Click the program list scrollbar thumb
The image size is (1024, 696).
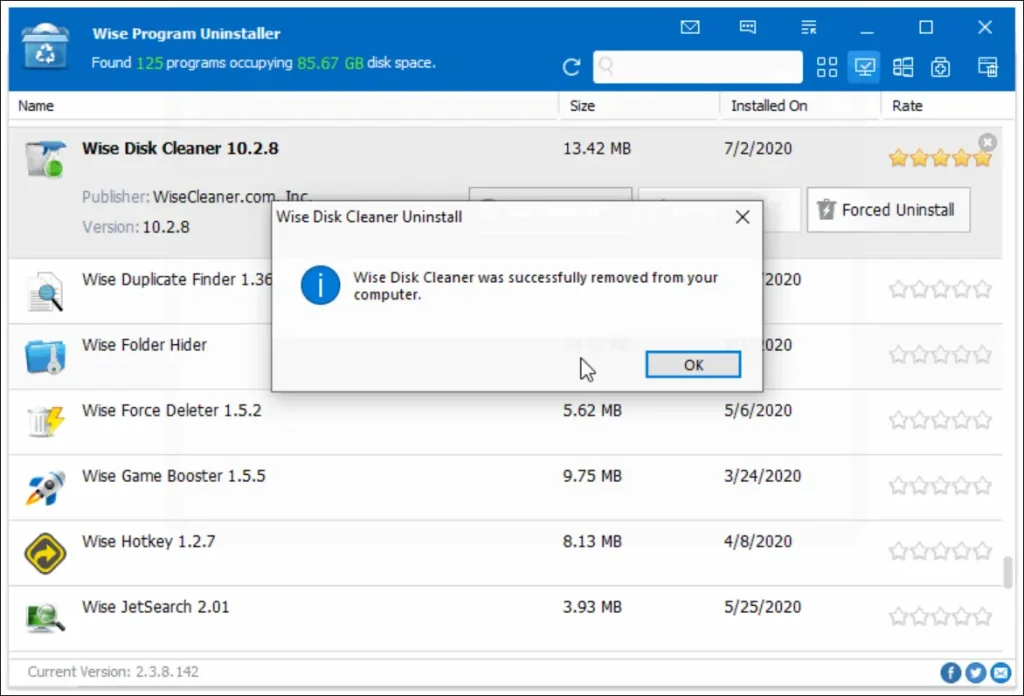(x=1008, y=572)
